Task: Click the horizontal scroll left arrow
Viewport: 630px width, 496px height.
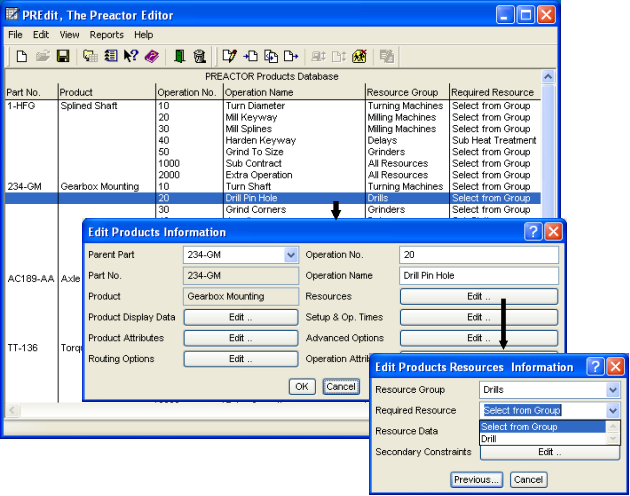Action: tap(12, 410)
